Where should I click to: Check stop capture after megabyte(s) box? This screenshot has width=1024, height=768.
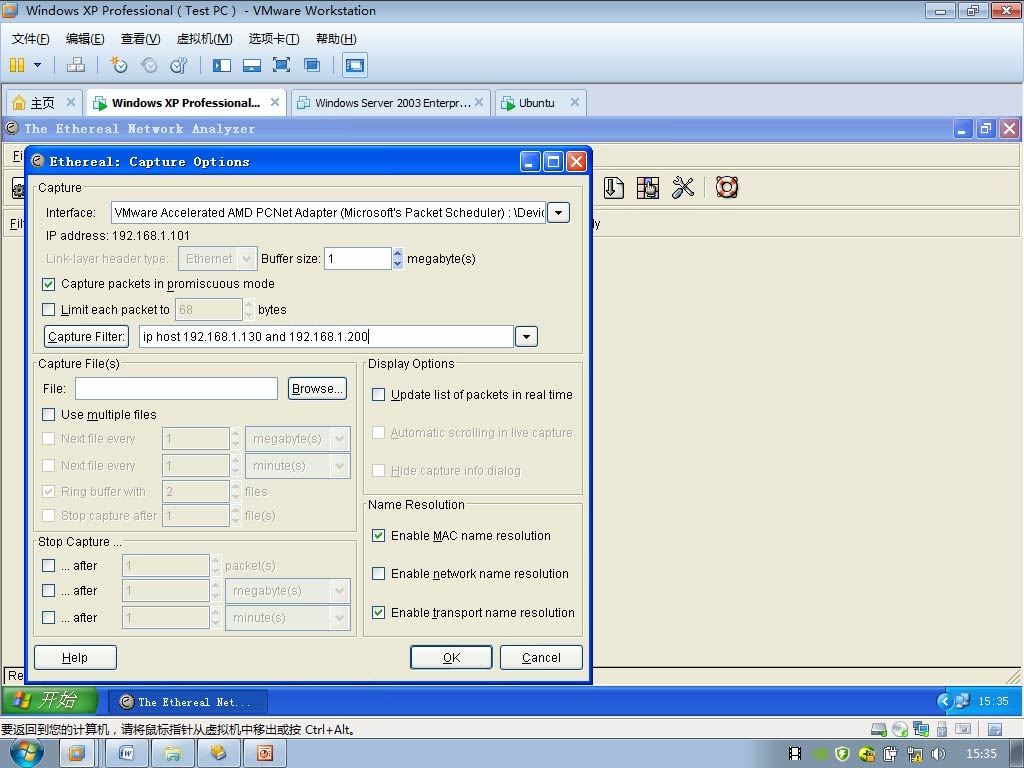(x=48, y=590)
